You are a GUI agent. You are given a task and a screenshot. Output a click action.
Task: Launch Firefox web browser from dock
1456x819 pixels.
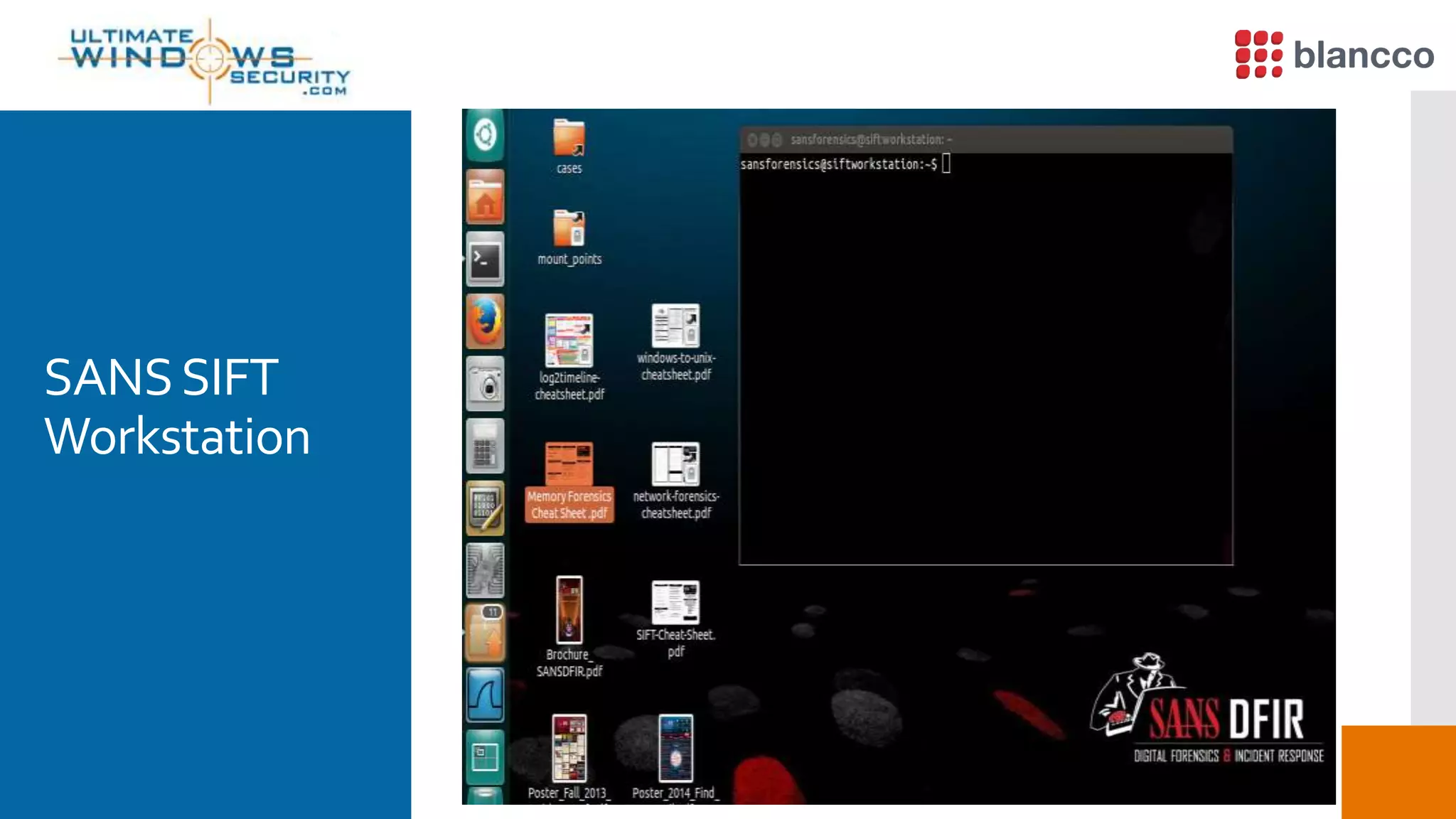point(485,321)
